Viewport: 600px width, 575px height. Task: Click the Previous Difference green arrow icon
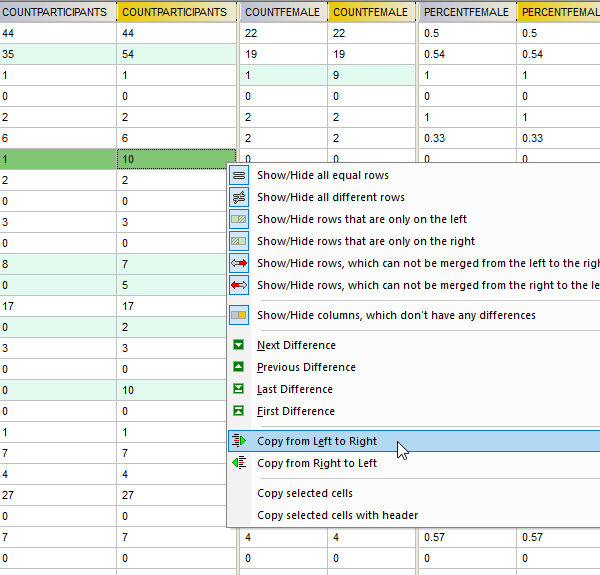(x=239, y=367)
